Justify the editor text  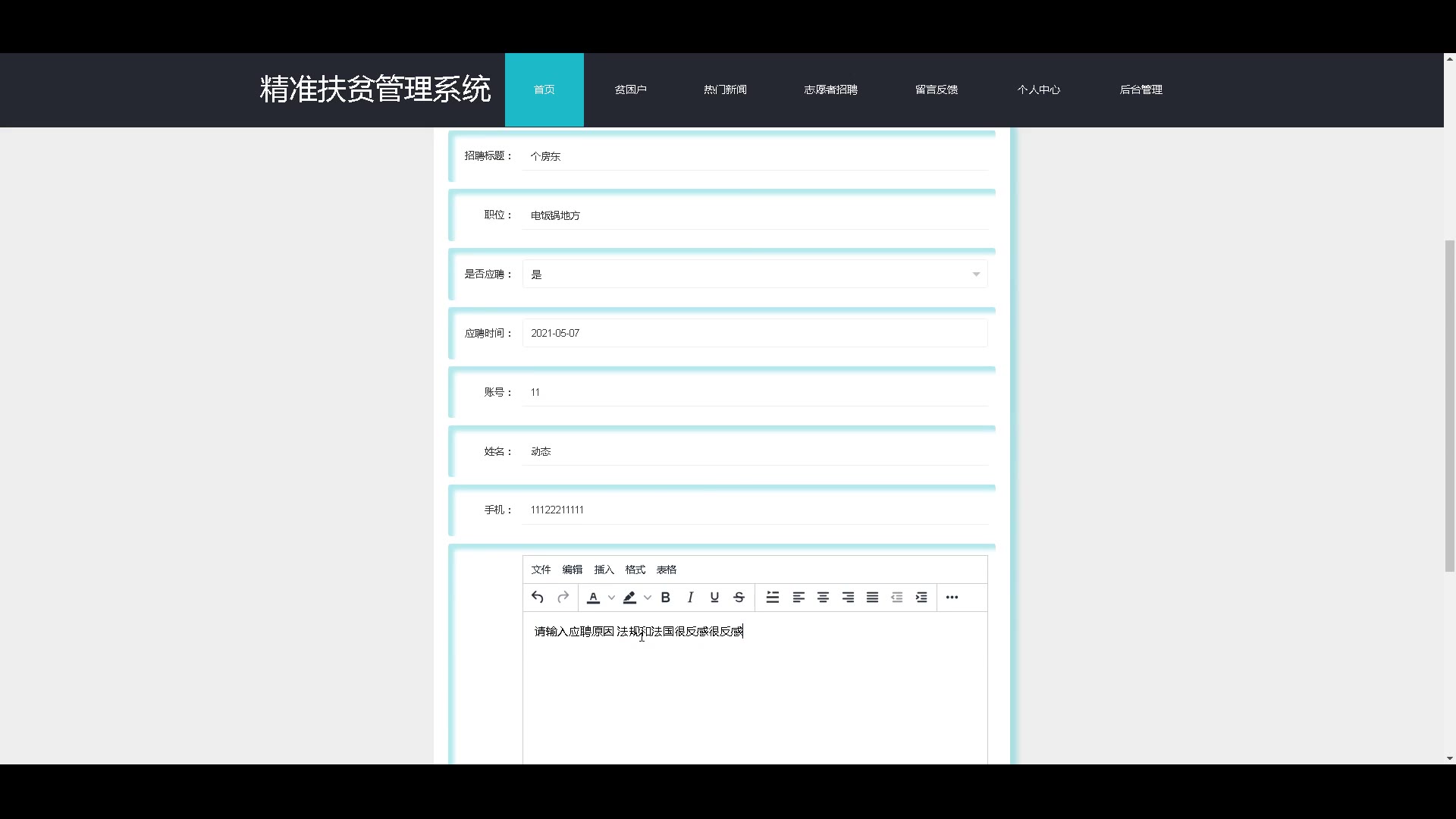[872, 598]
